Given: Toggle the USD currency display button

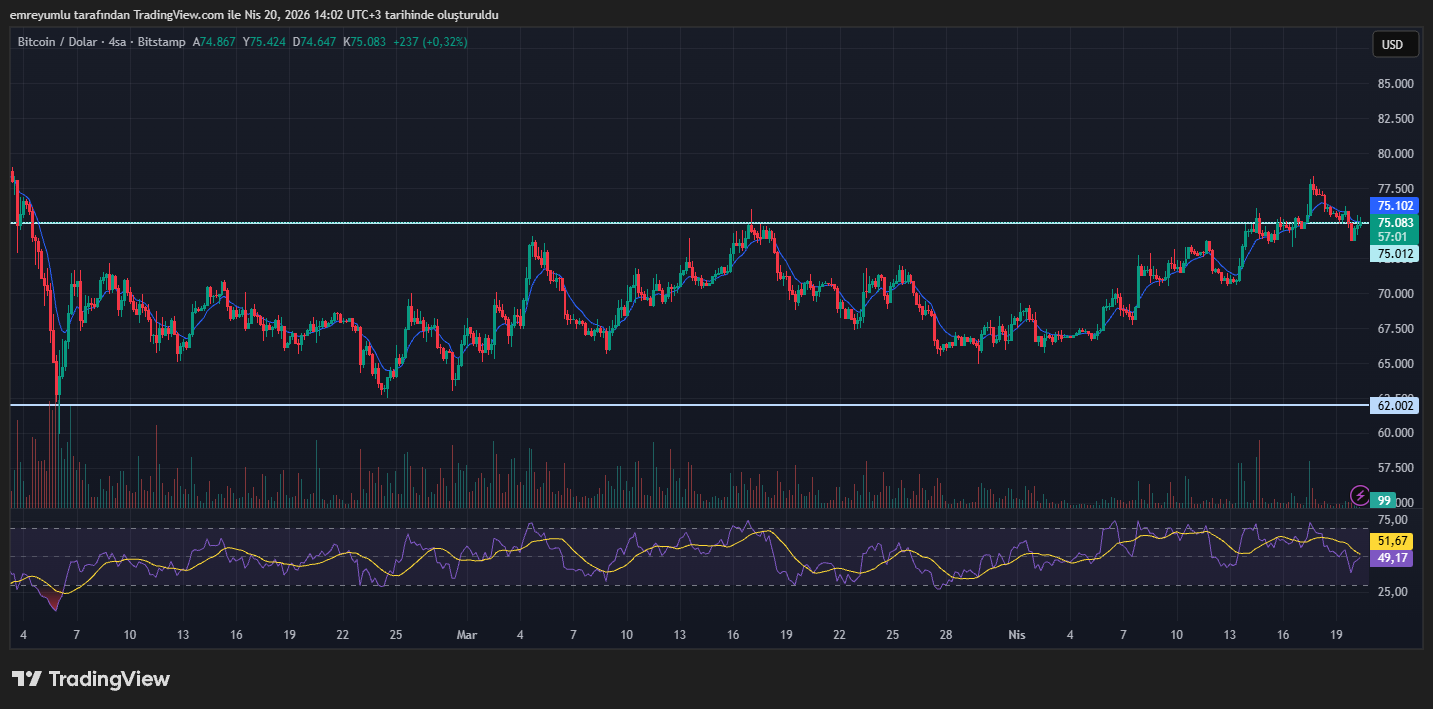Looking at the screenshot, I should click(x=1395, y=44).
